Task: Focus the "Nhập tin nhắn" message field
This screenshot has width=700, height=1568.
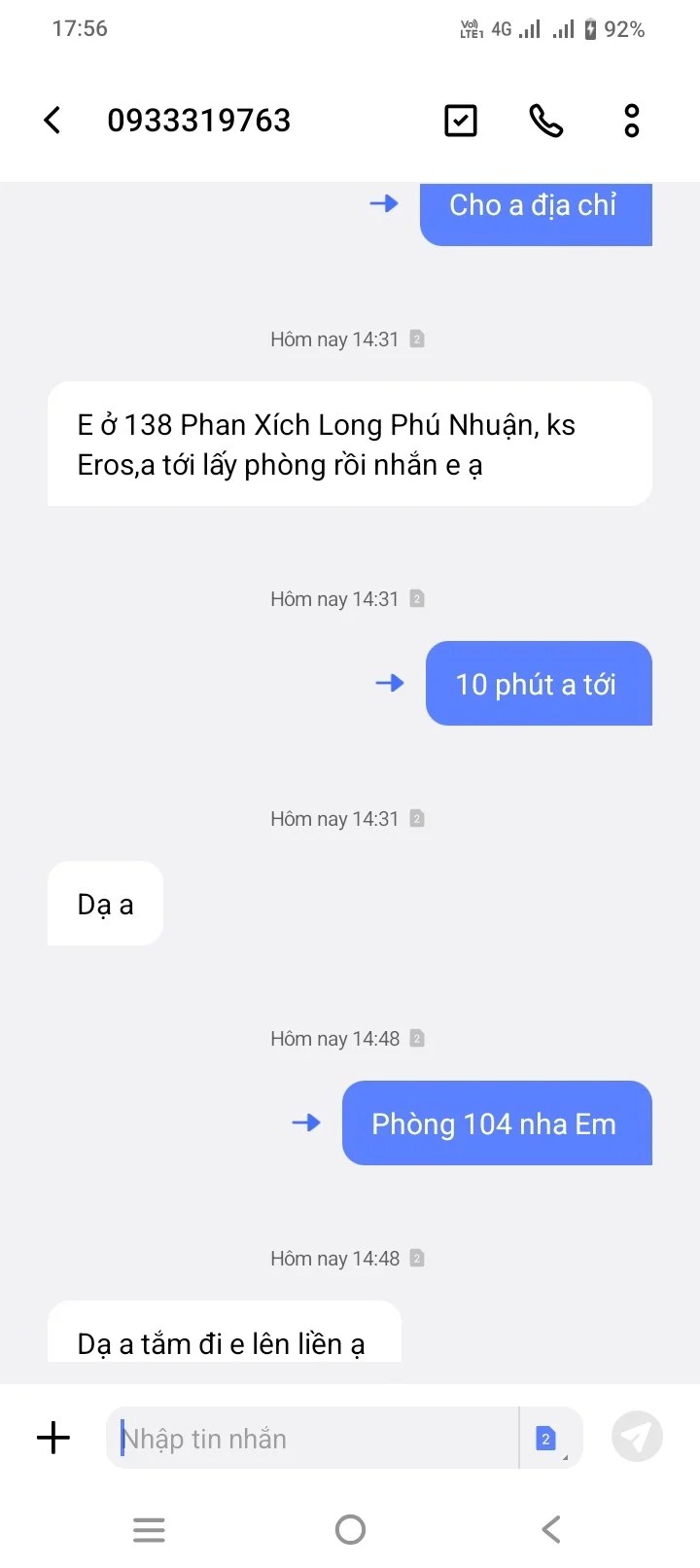Action: click(312, 1438)
